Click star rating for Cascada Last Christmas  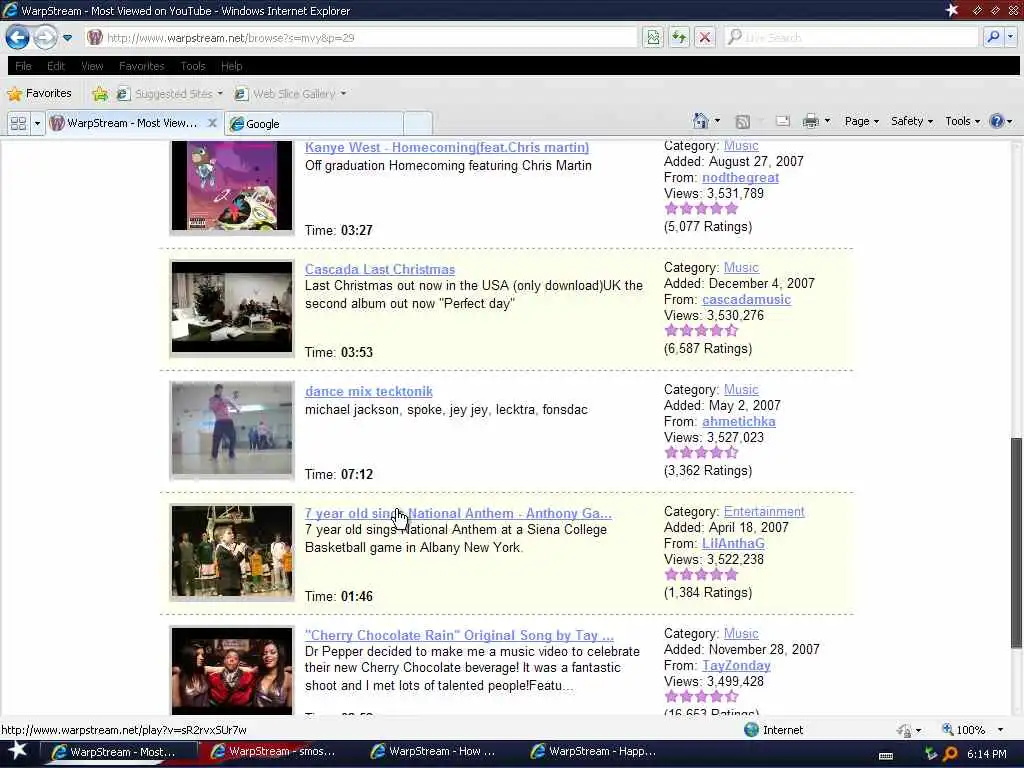[x=701, y=330]
